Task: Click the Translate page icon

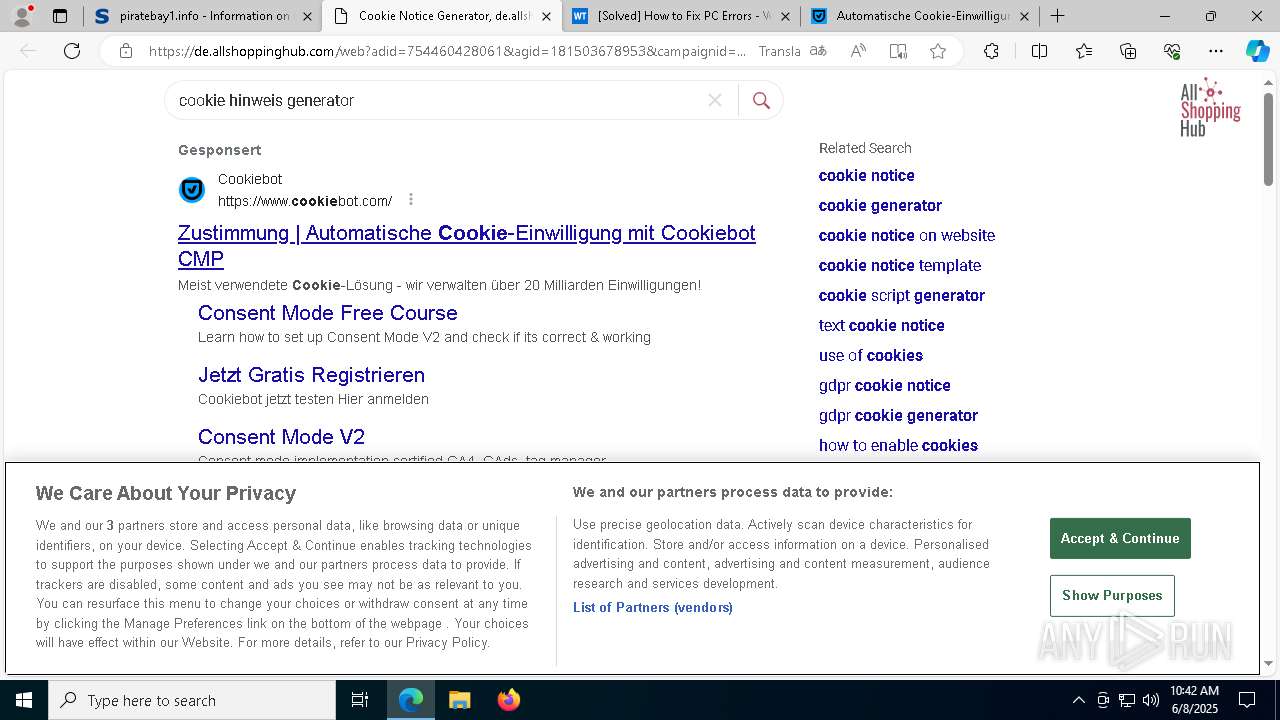Action: [x=818, y=51]
